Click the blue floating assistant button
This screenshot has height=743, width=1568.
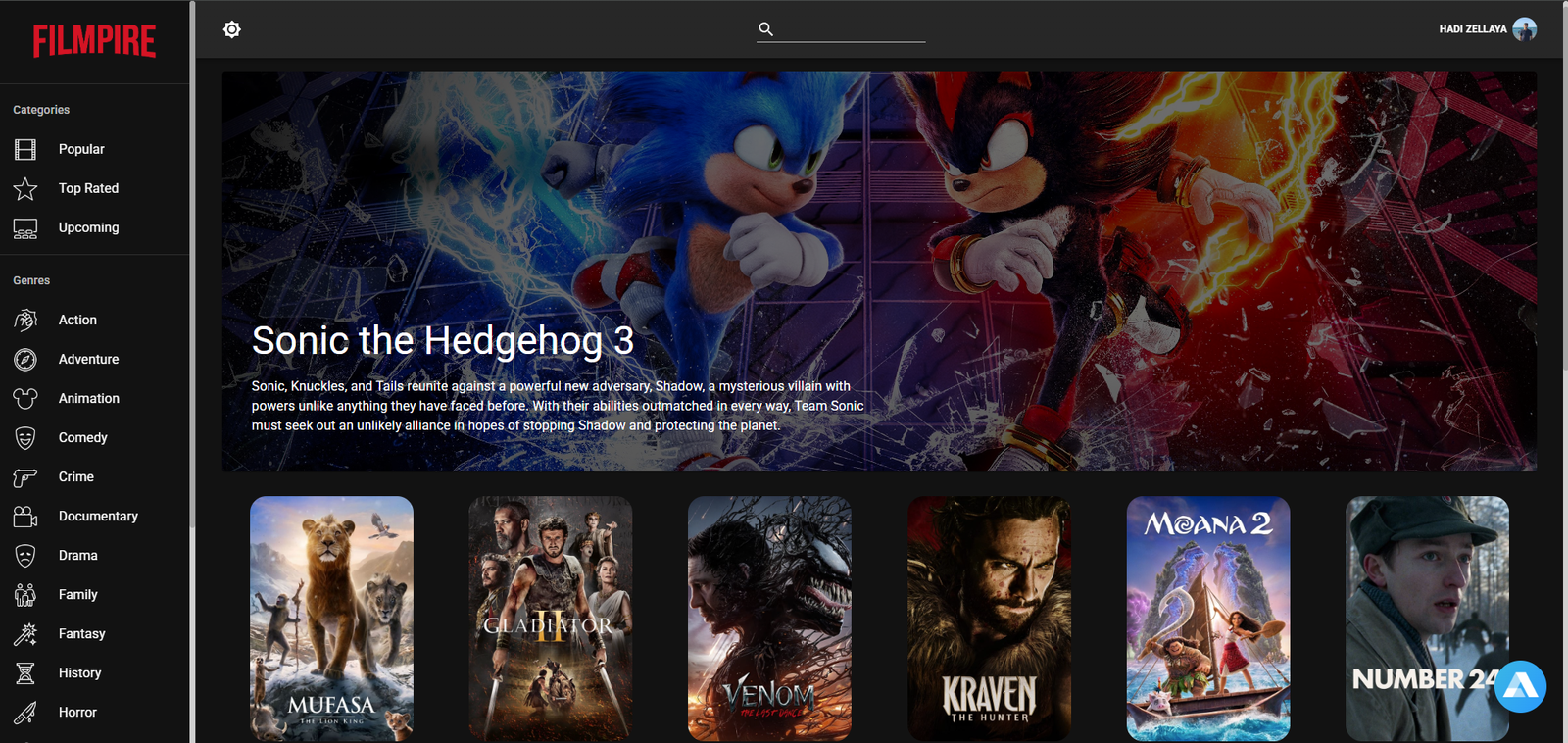[x=1520, y=686]
